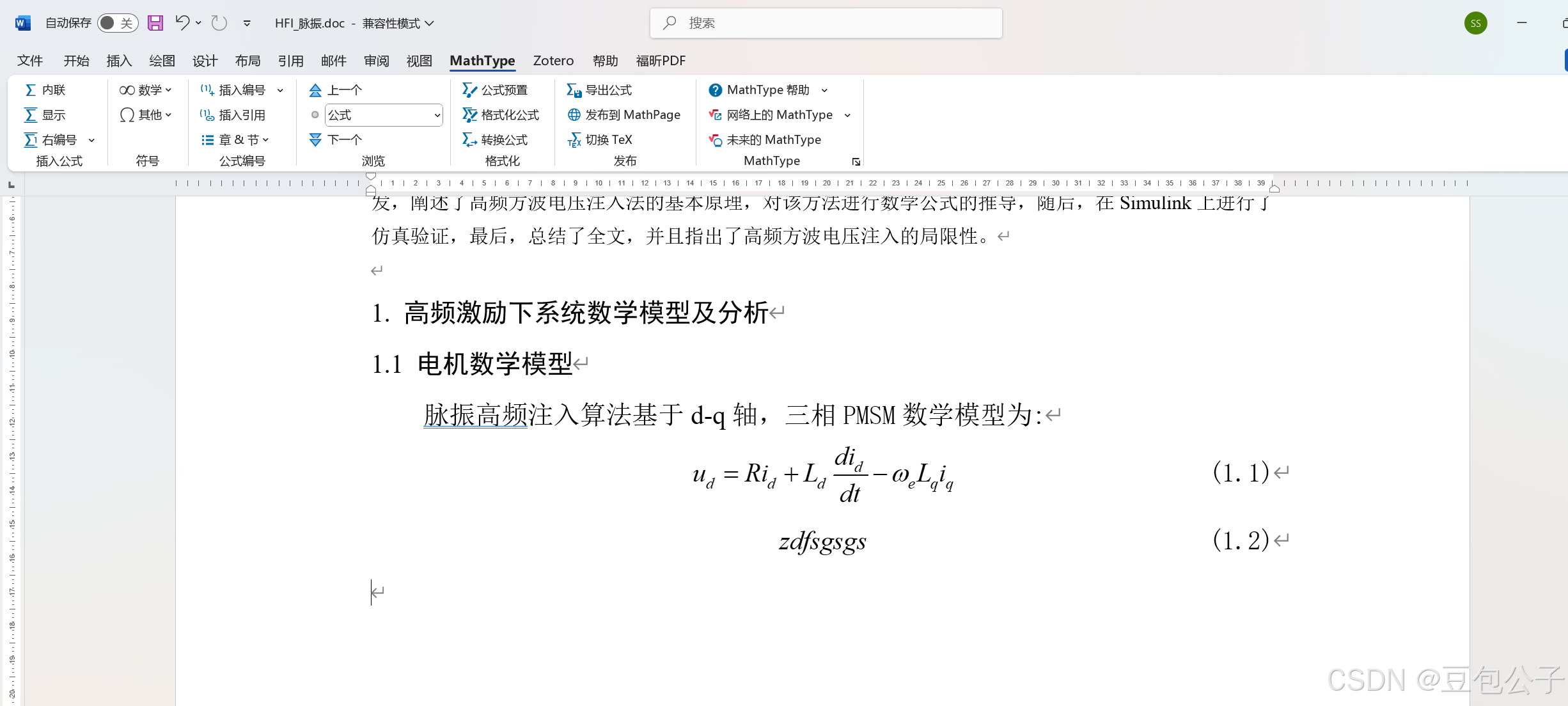
Task: Click 插入引用 to insert an equation reference
Action: [x=233, y=115]
